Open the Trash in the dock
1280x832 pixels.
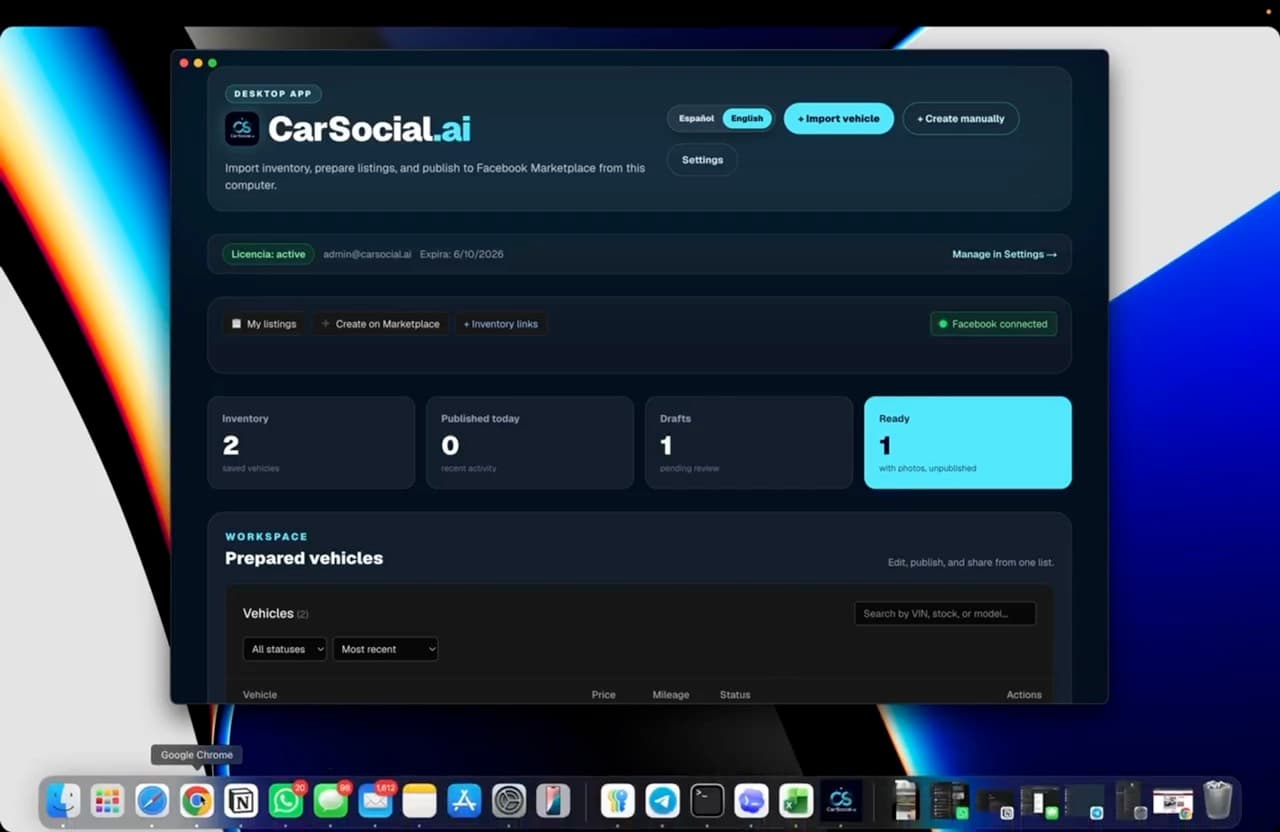tap(1218, 799)
